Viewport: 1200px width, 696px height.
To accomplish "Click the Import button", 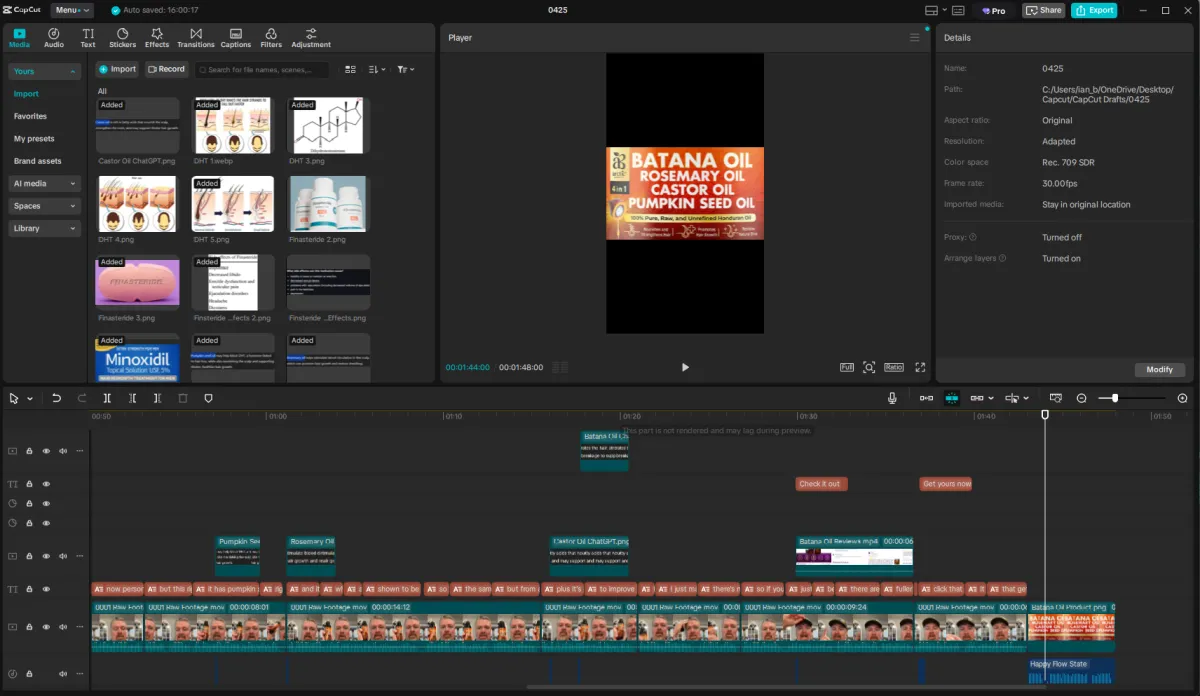I will pos(117,69).
